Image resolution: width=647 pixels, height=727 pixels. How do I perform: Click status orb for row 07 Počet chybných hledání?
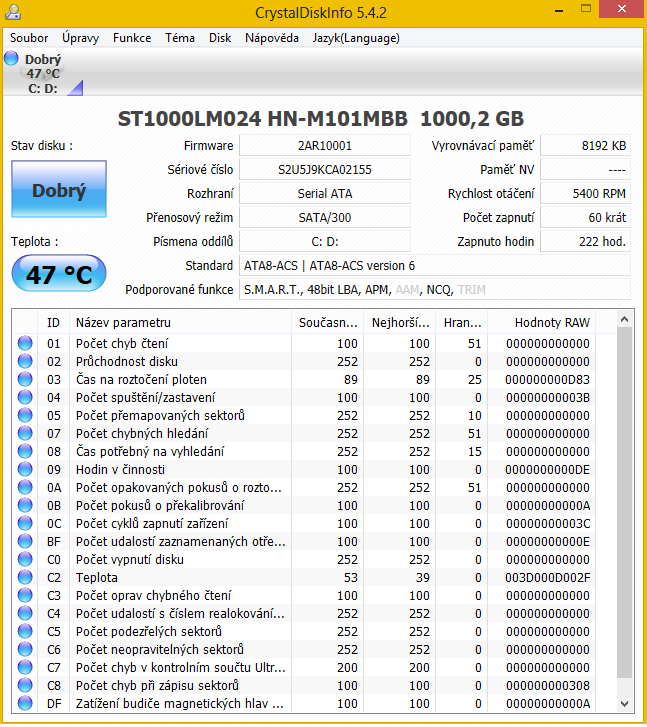coord(25,434)
